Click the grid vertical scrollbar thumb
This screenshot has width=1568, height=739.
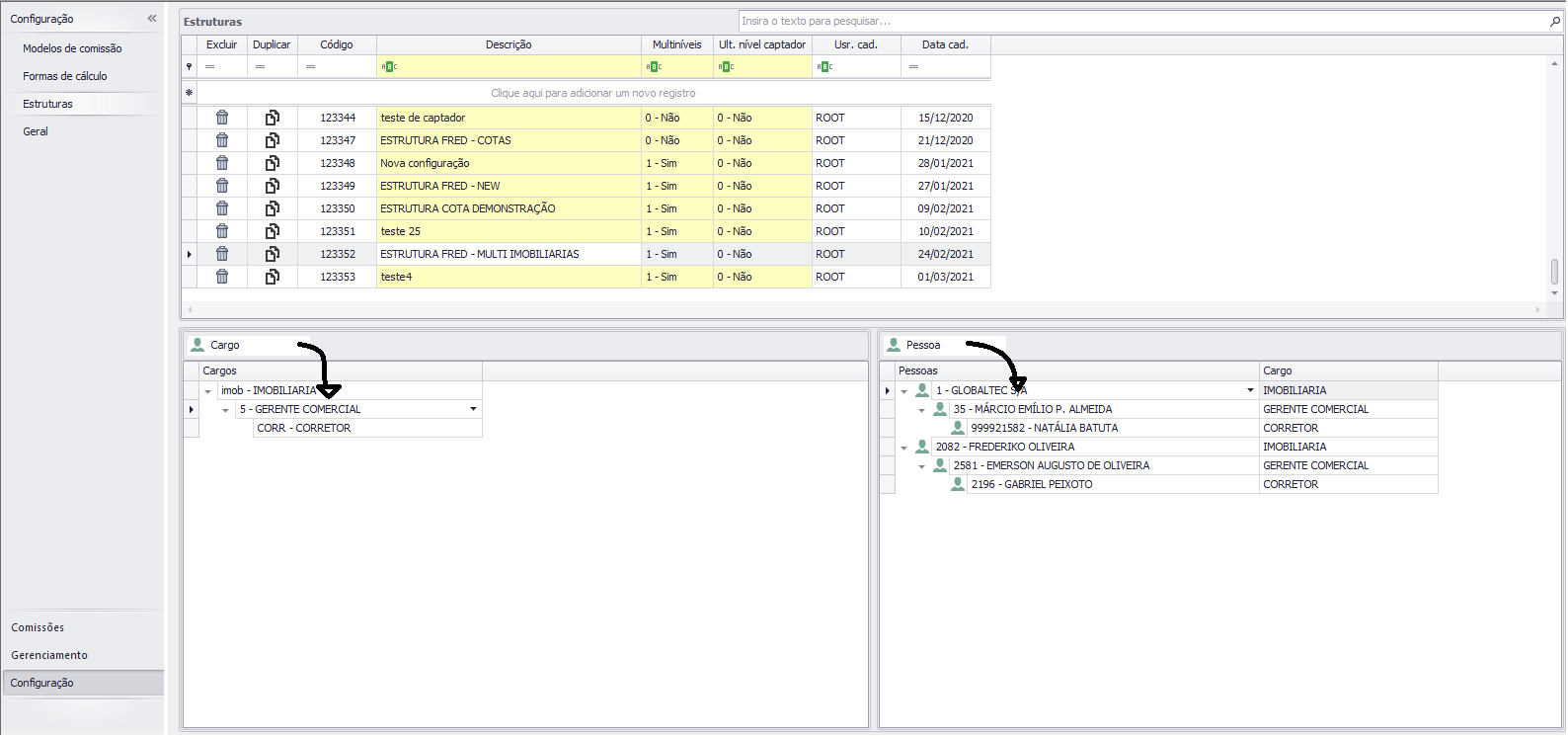coord(1554,271)
